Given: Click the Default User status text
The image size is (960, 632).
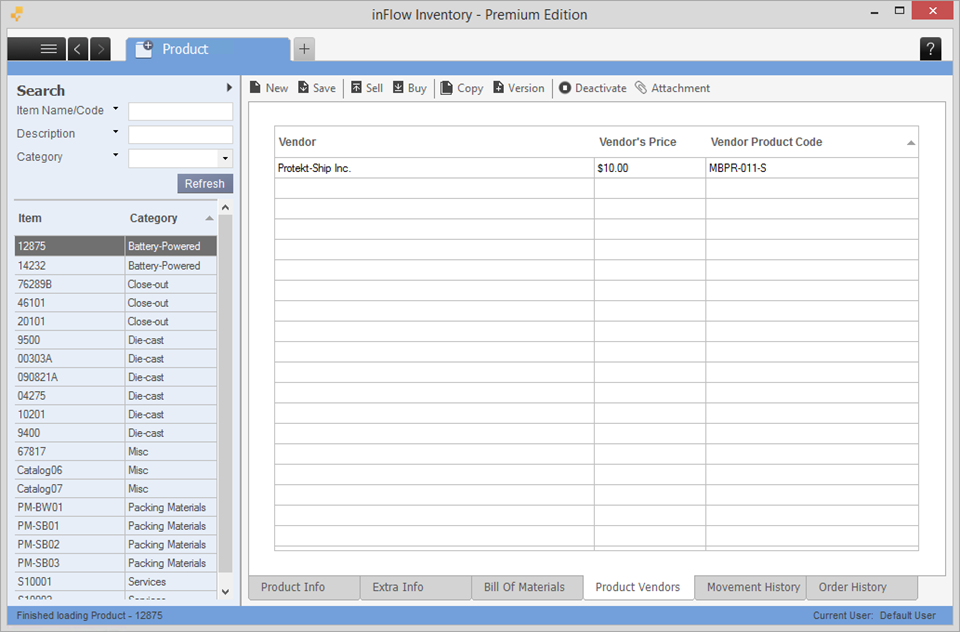Looking at the screenshot, I should coord(907,615).
